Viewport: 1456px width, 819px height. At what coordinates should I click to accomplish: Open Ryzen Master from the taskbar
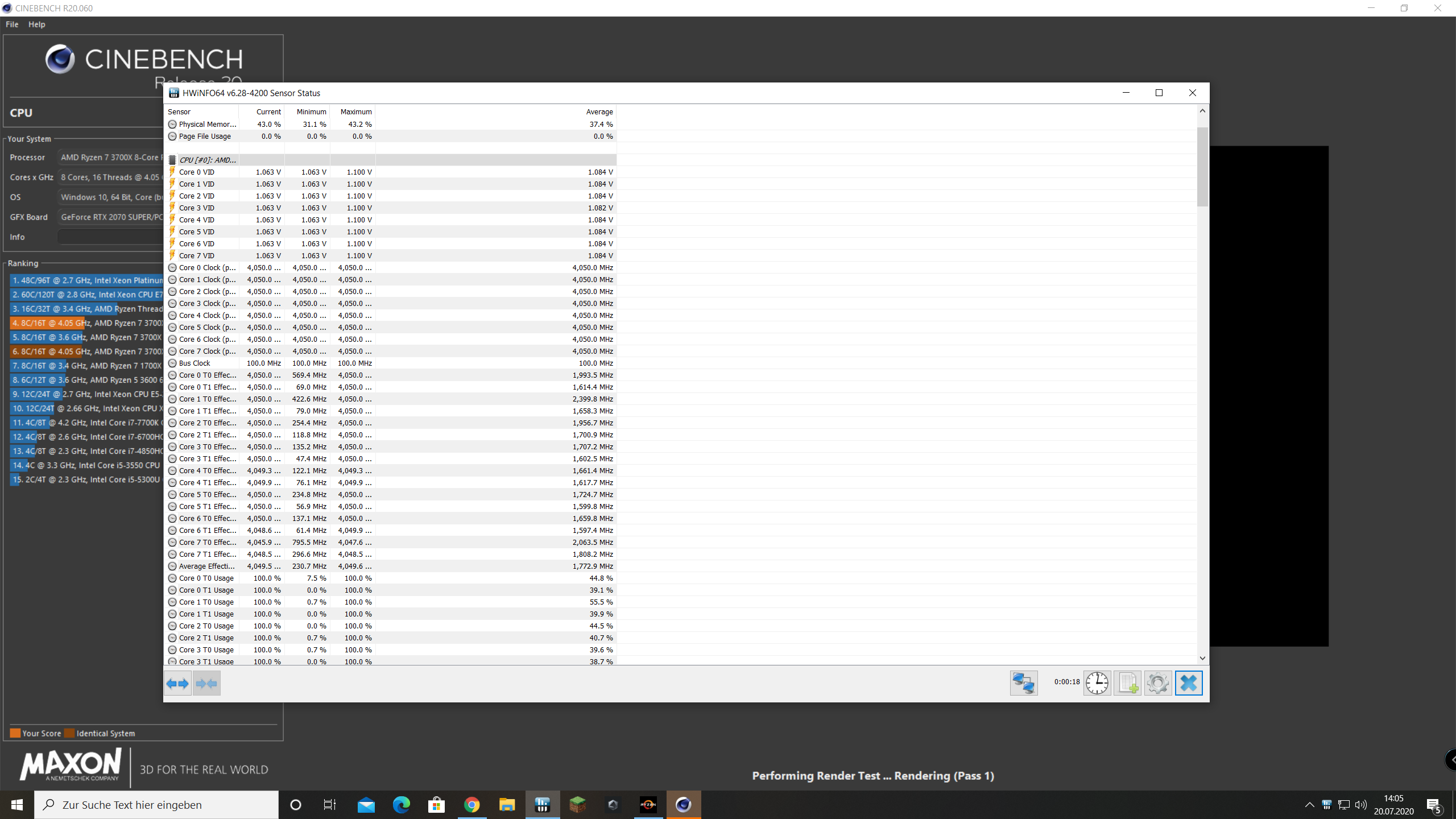648,805
